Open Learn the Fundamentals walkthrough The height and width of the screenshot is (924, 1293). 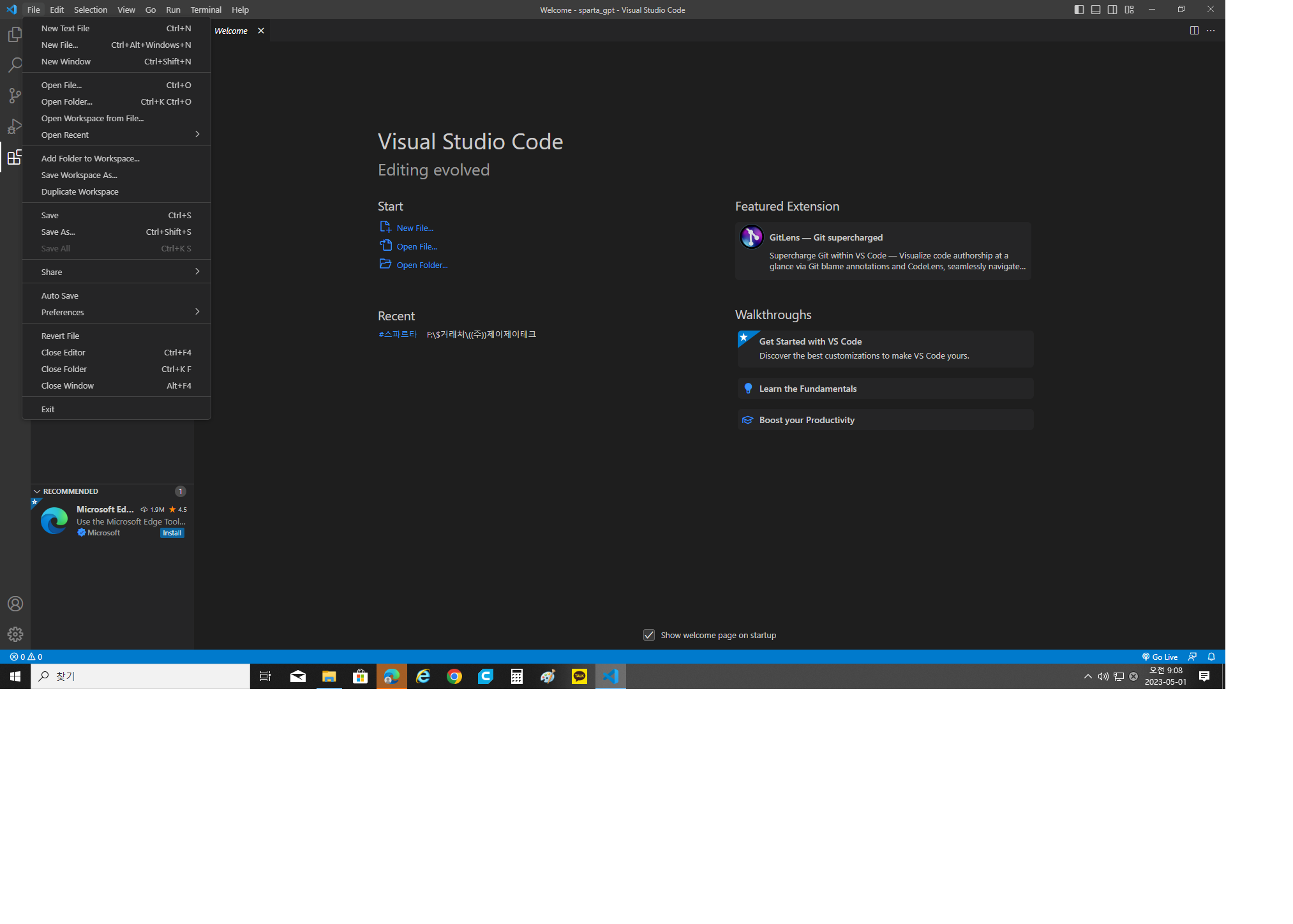pos(885,389)
